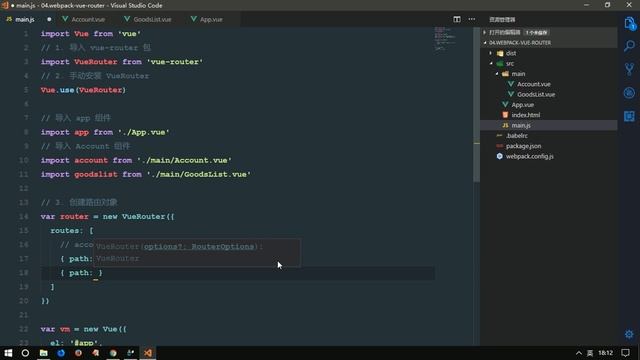Click the split editor icon
640x360 pixels.
pos(457,19)
